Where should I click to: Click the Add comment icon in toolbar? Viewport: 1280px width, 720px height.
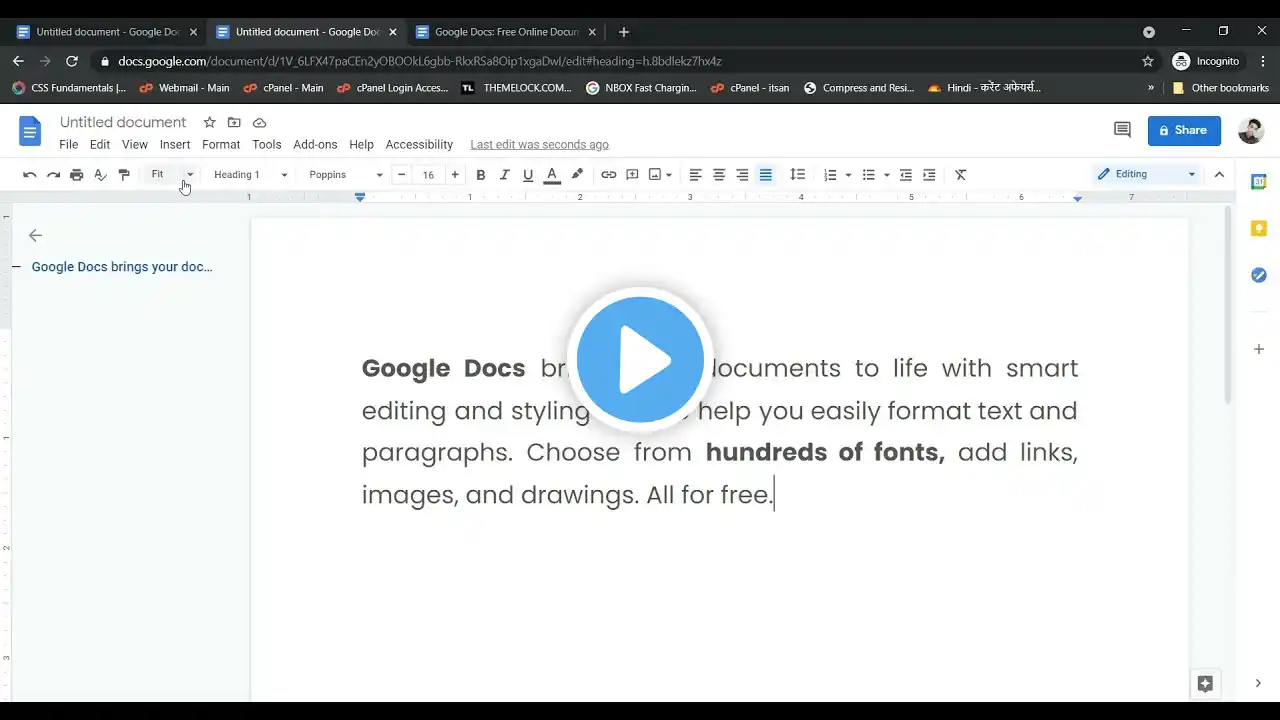(x=632, y=175)
